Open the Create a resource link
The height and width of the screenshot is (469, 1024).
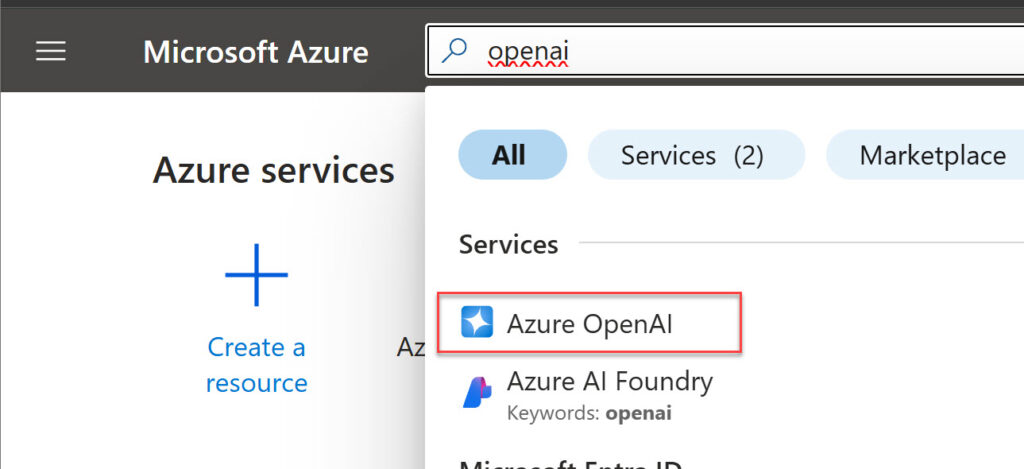pyautogui.click(x=256, y=364)
